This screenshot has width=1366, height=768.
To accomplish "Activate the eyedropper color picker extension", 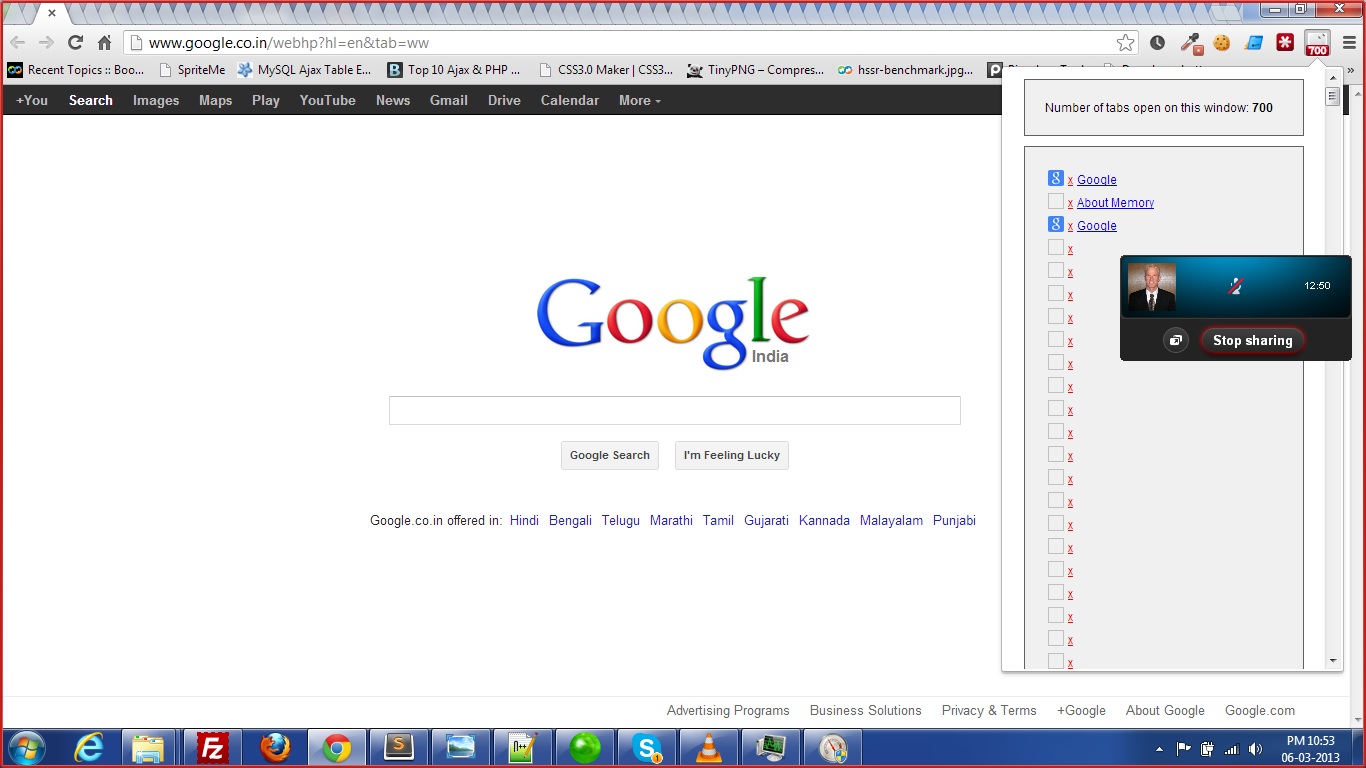I will (1190, 43).
